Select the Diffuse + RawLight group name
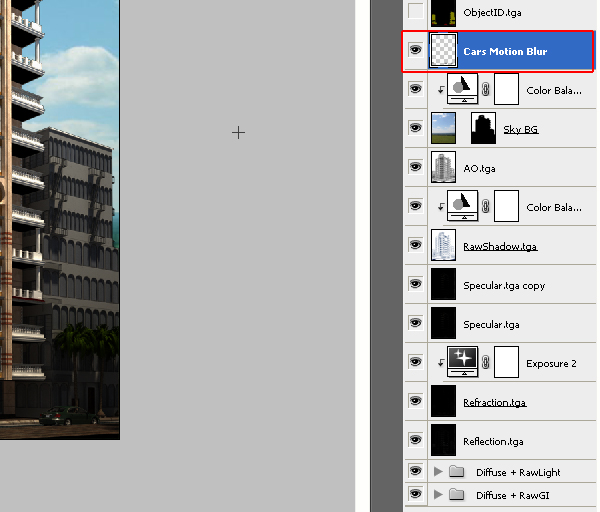Screen dimensions: 600x512 coord(518,473)
